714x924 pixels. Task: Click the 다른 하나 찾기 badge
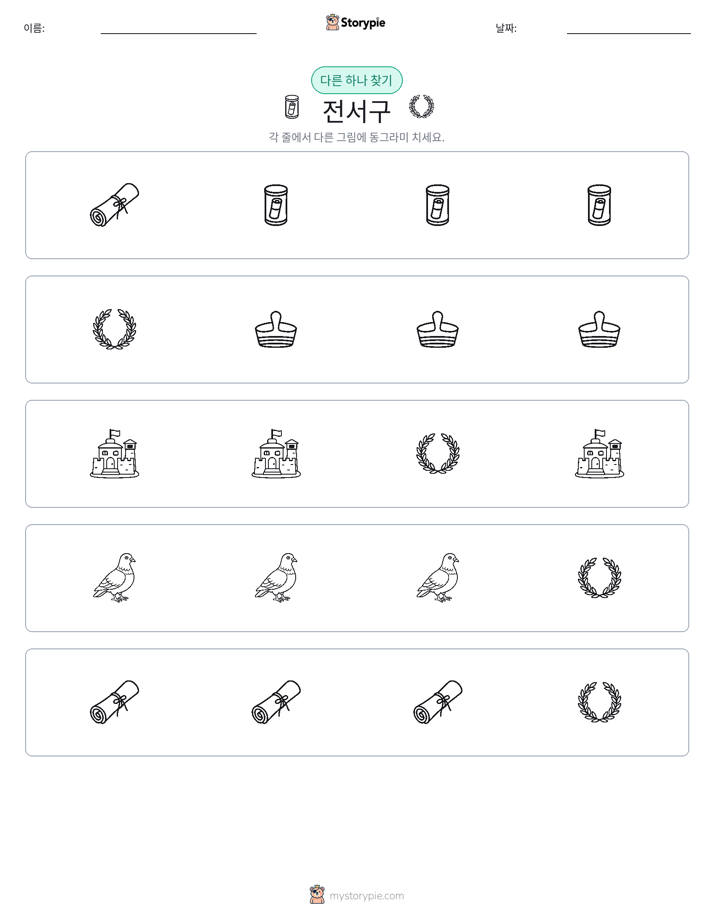(x=357, y=80)
